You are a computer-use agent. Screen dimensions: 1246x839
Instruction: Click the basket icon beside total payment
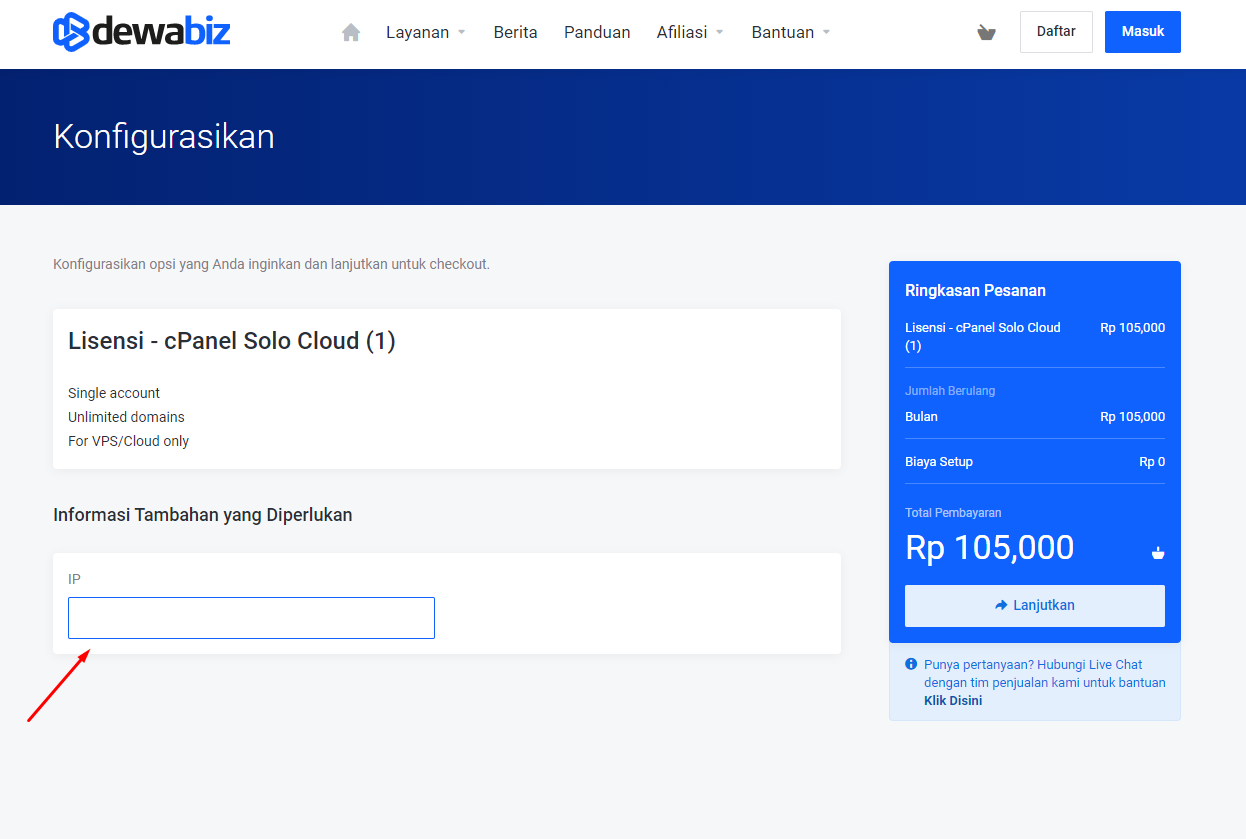(1158, 552)
